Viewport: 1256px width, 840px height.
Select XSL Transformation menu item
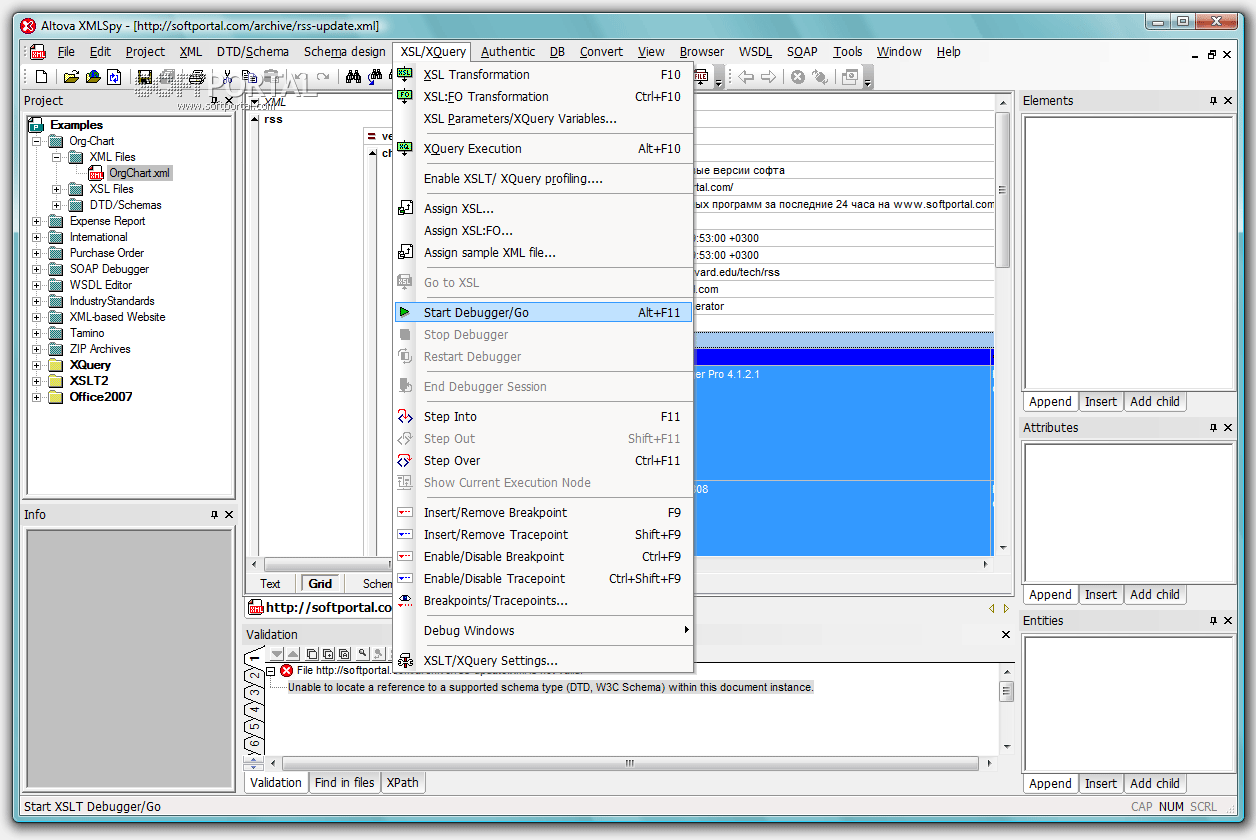[x=543, y=75]
